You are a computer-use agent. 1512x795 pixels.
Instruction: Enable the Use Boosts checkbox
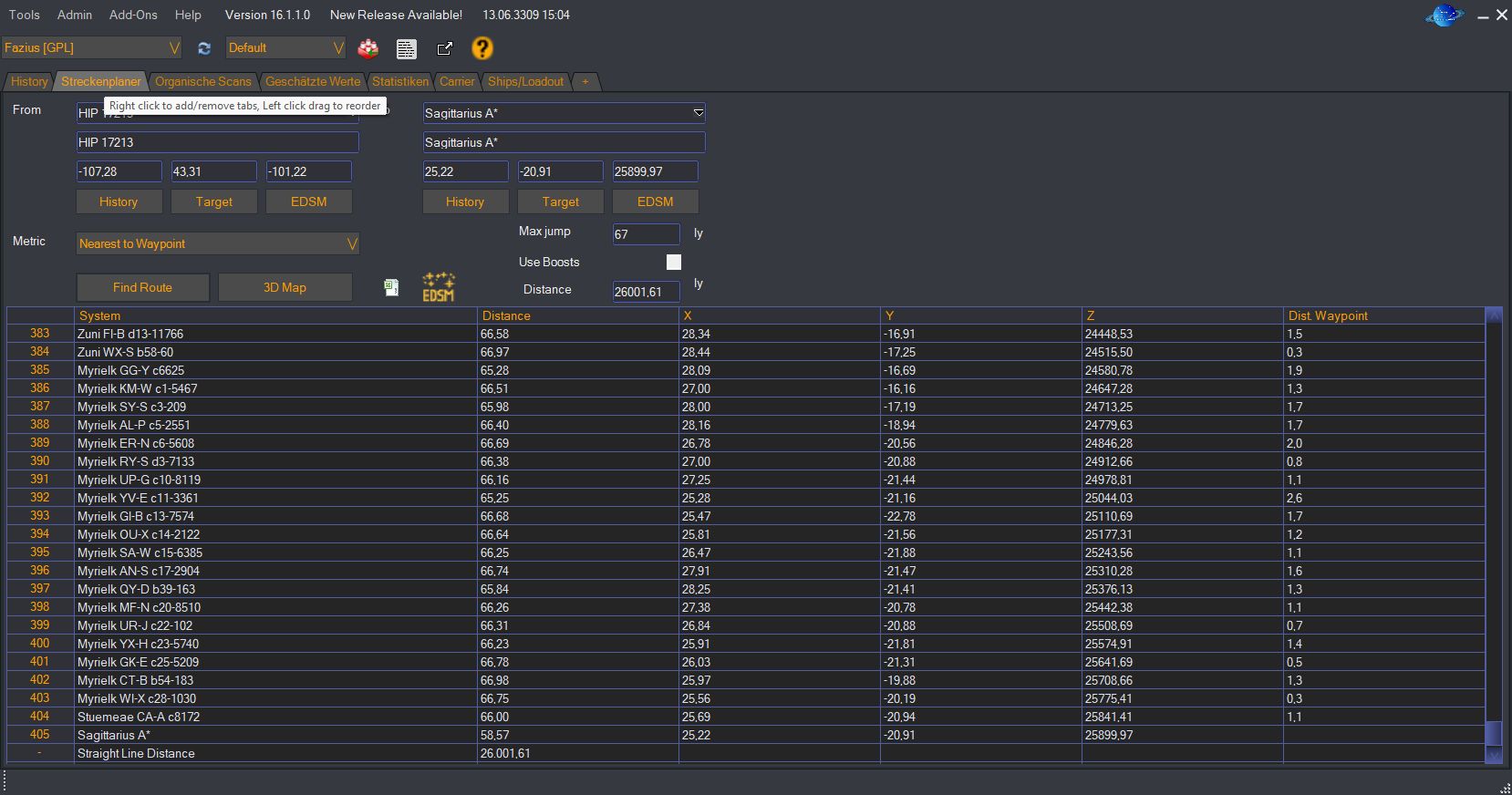click(674, 263)
